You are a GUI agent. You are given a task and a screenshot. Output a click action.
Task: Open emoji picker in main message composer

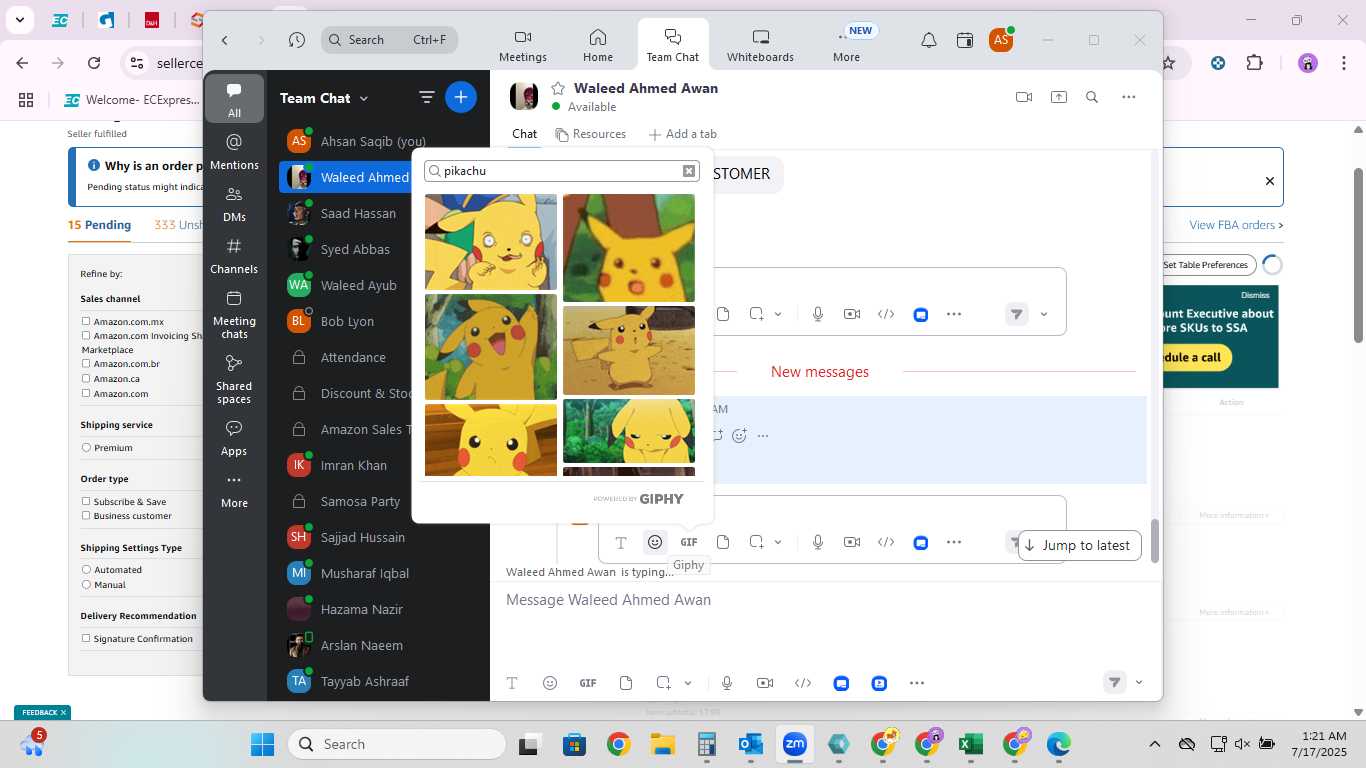(x=550, y=683)
